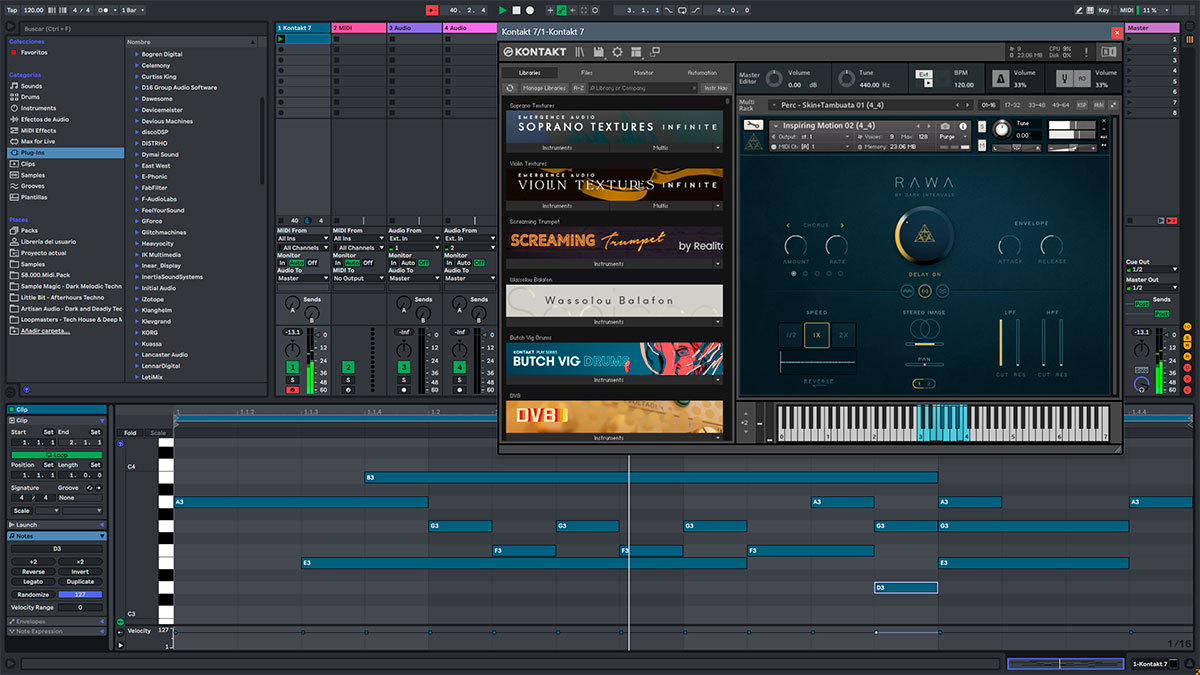Open MIDI From dropdown on Kontakt 7 track
The image size is (1200, 675).
(303, 239)
